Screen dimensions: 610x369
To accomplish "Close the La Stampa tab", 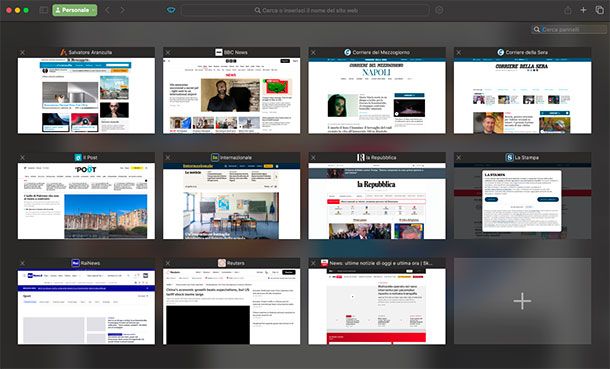I will [x=459, y=157].
